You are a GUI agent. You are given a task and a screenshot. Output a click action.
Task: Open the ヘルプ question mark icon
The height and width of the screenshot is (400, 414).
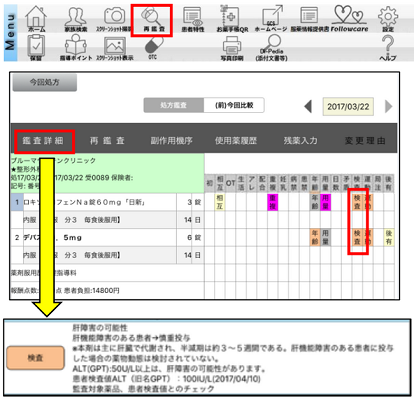click(388, 48)
